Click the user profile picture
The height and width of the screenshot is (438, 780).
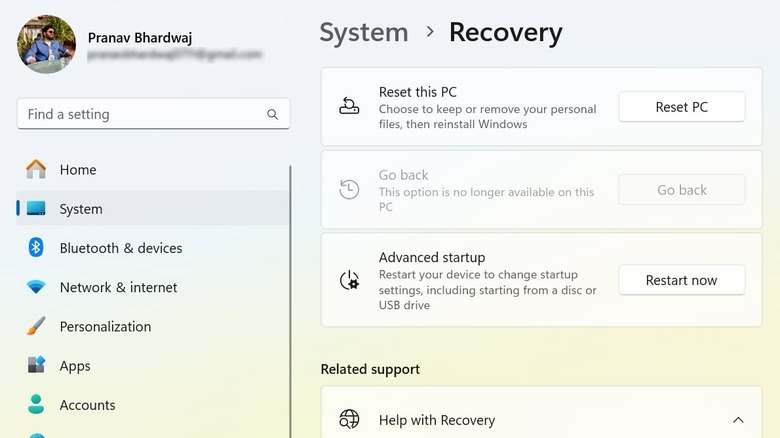click(46, 44)
